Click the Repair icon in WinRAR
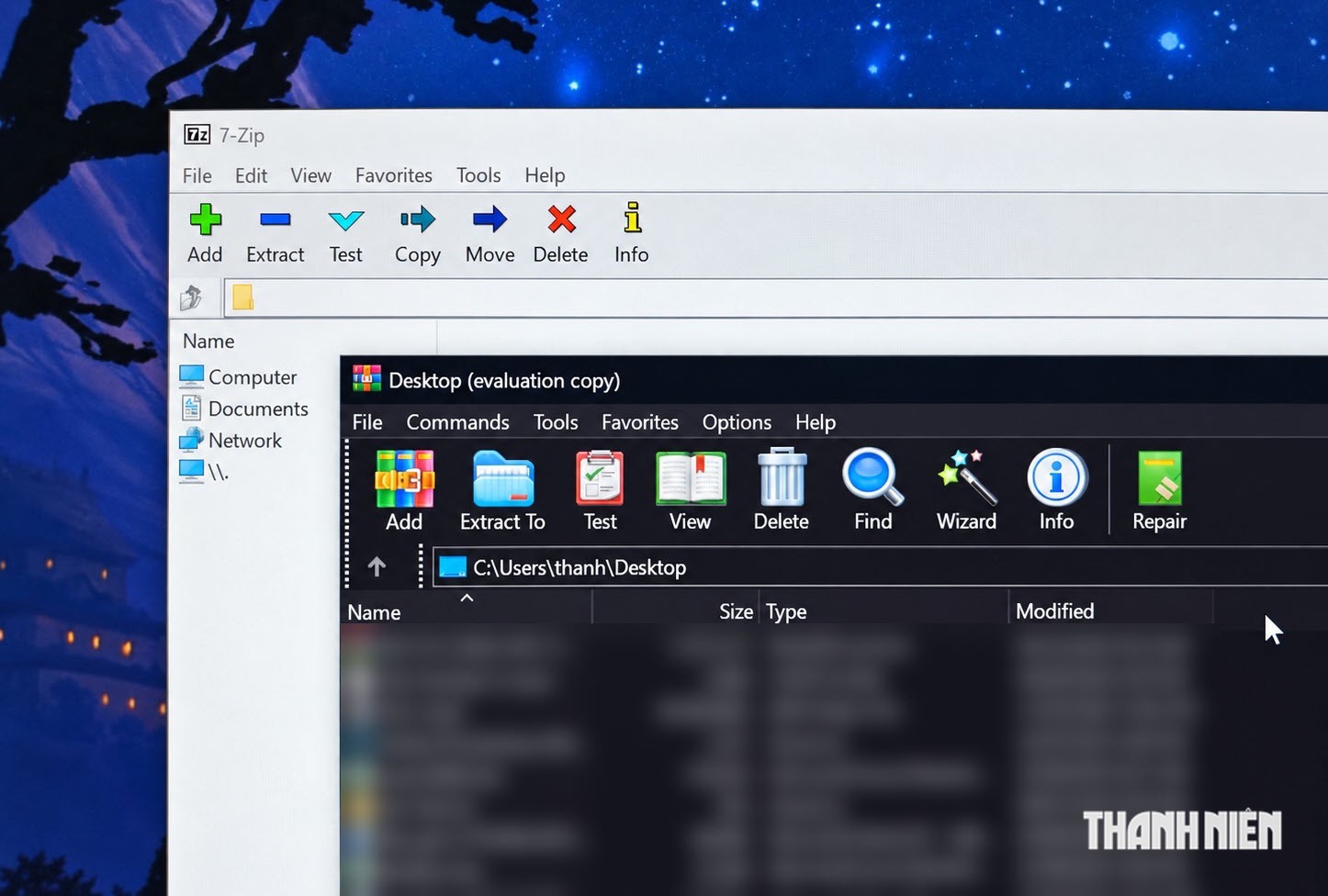Viewport: 1328px width, 896px height. point(1160,478)
